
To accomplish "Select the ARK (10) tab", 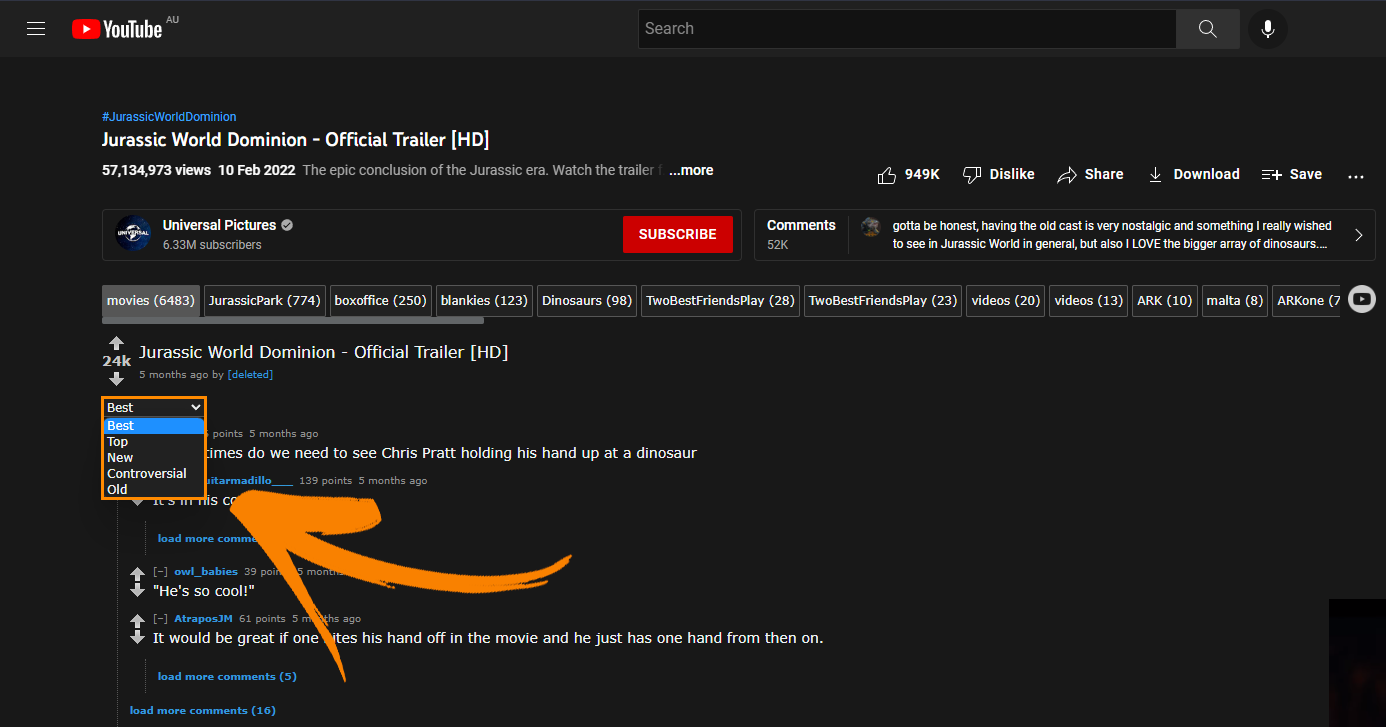I will click(1165, 301).
